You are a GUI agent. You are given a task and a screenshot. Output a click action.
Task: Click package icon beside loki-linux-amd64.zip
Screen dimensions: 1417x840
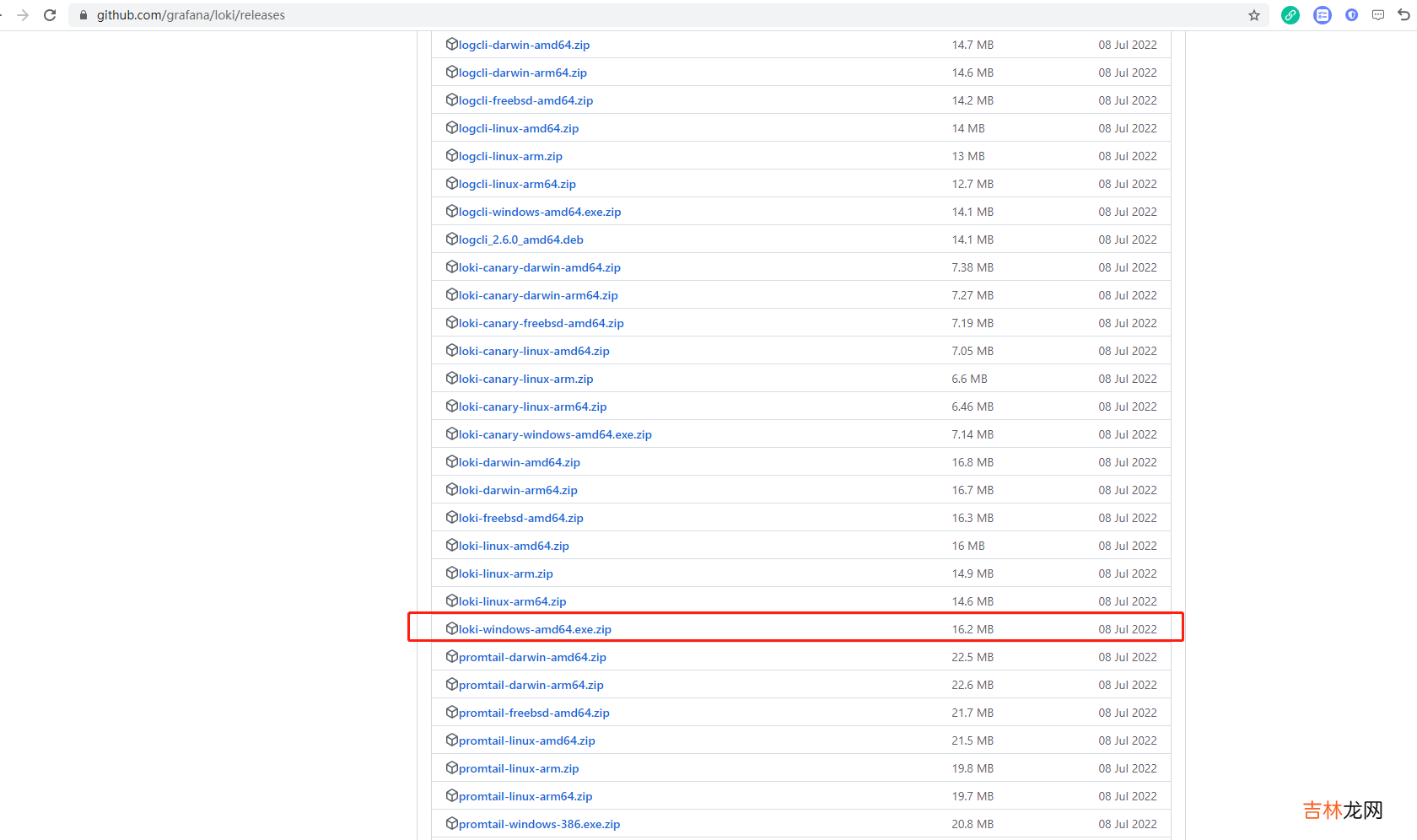pos(452,546)
